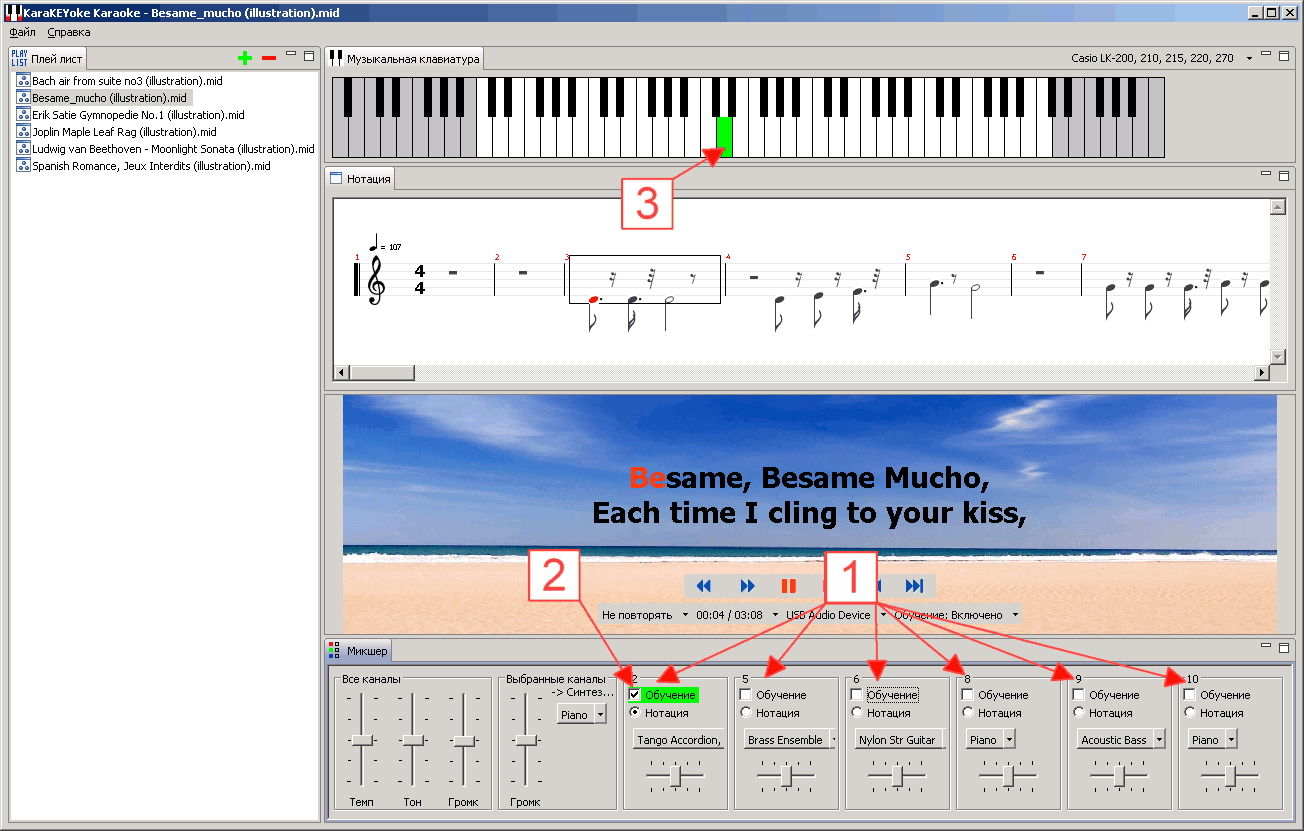This screenshot has height=831, width=1304.
Task: Click the Громк slider under Все каналы
Action: pos(464,740)
